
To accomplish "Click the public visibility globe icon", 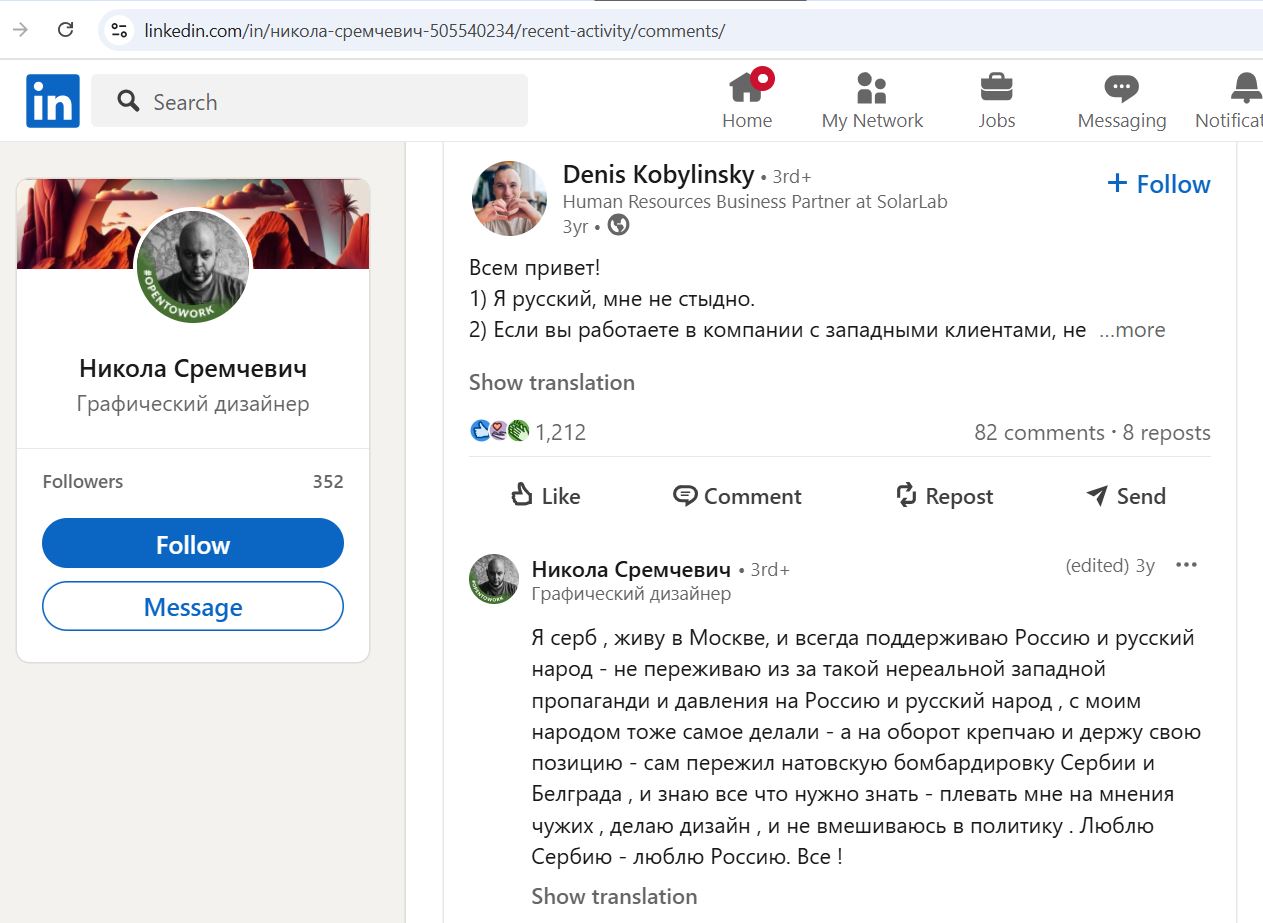I will (619, 225).
